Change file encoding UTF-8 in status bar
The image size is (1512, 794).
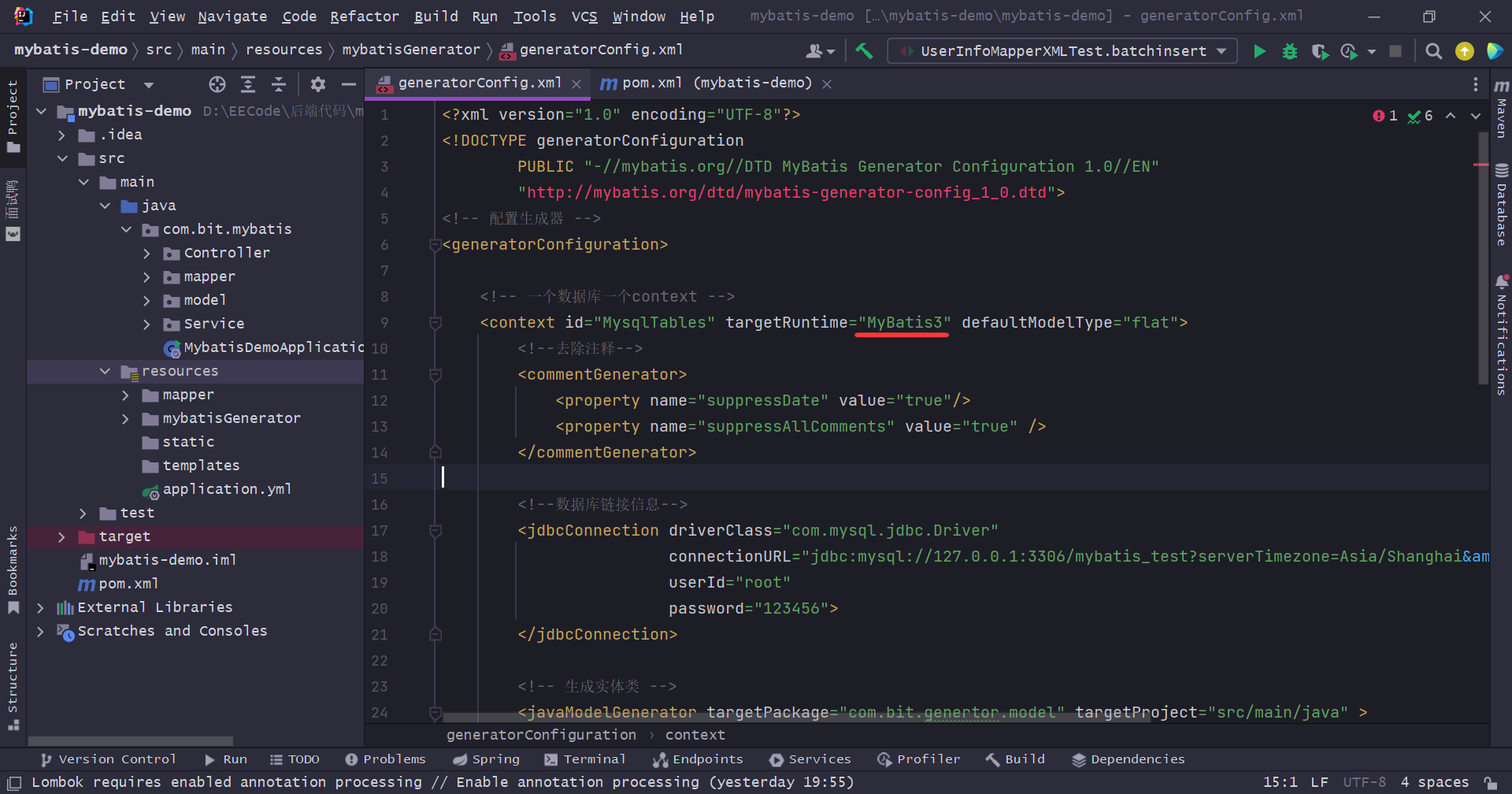pyautogui.click(x=1365, y=782)
